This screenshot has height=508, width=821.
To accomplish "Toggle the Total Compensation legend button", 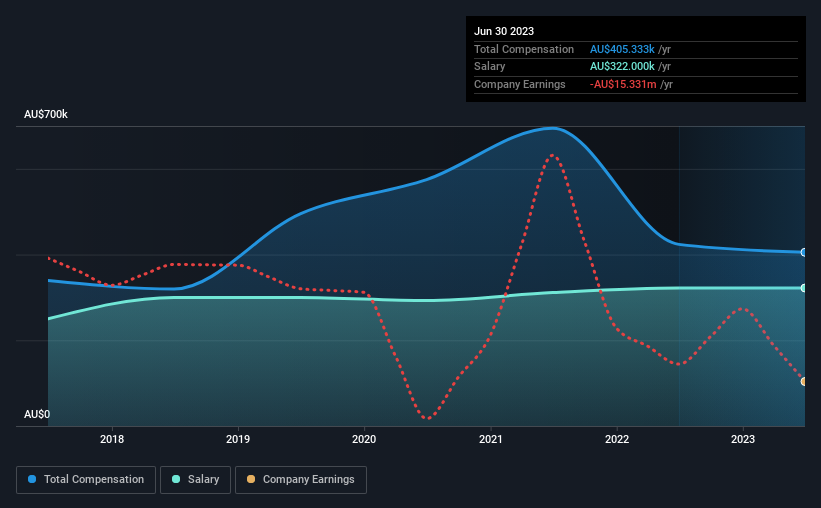I will 86,480.
